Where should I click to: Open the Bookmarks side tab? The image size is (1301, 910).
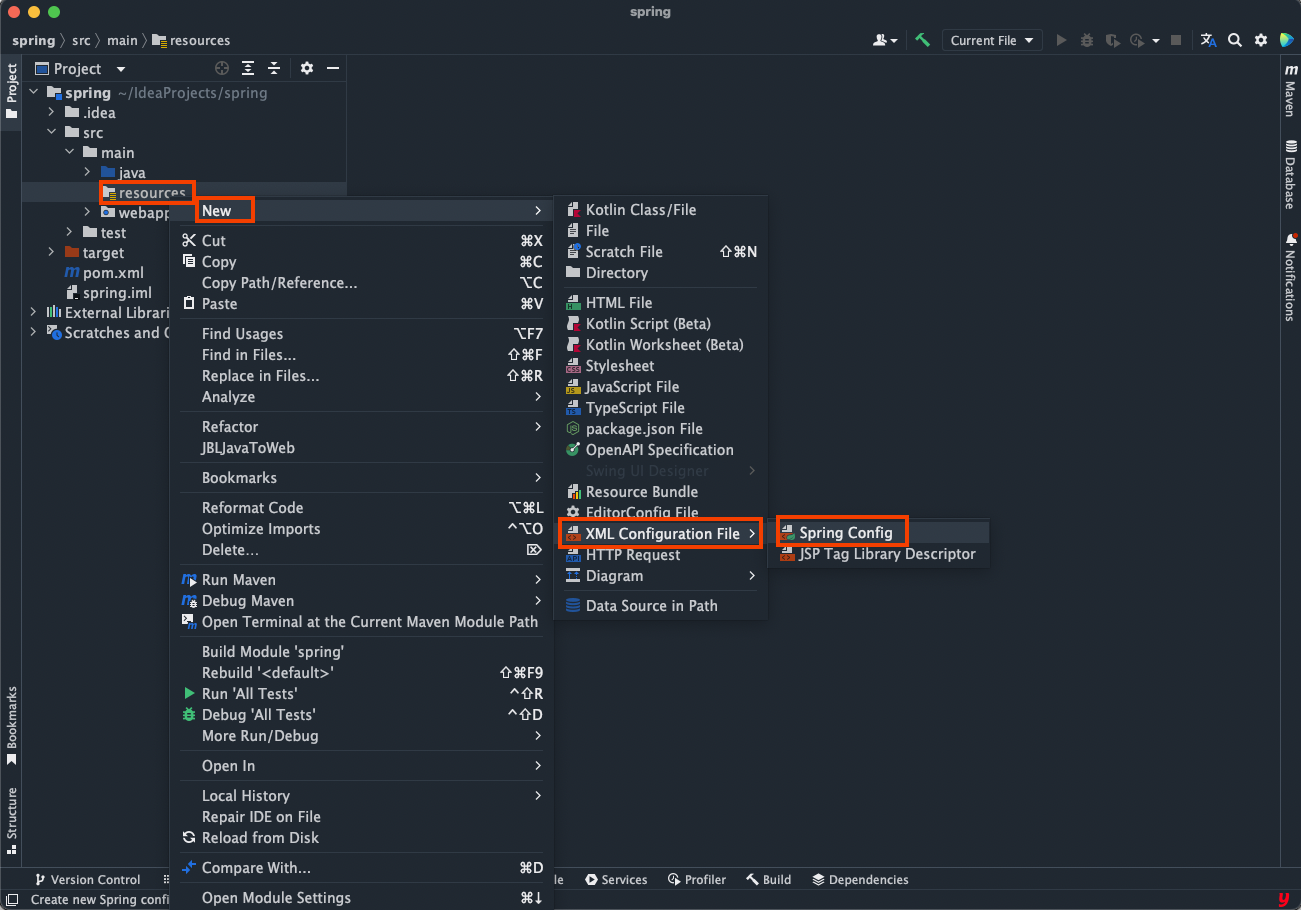coord(11,726)
